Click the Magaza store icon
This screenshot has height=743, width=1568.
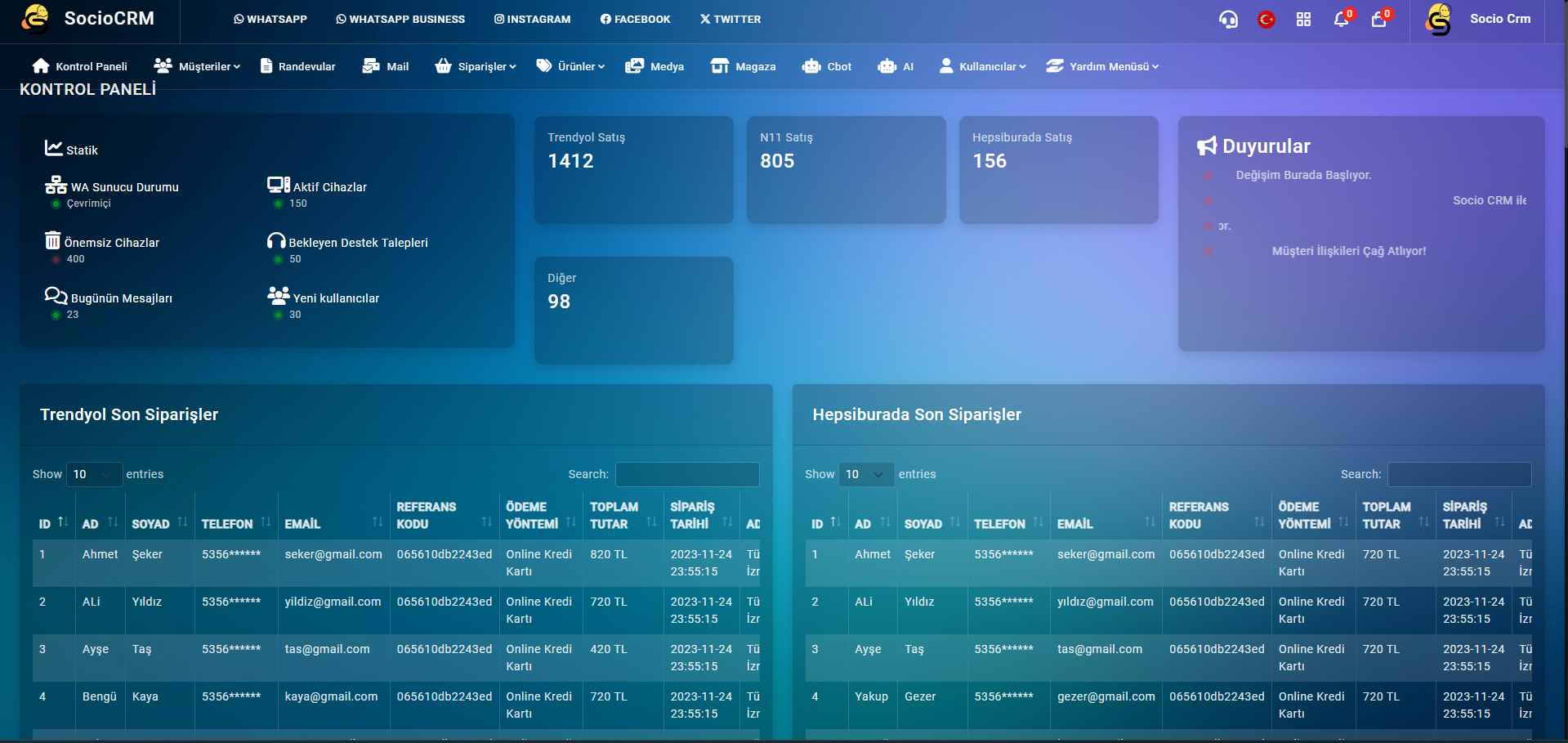pos(720,66)
